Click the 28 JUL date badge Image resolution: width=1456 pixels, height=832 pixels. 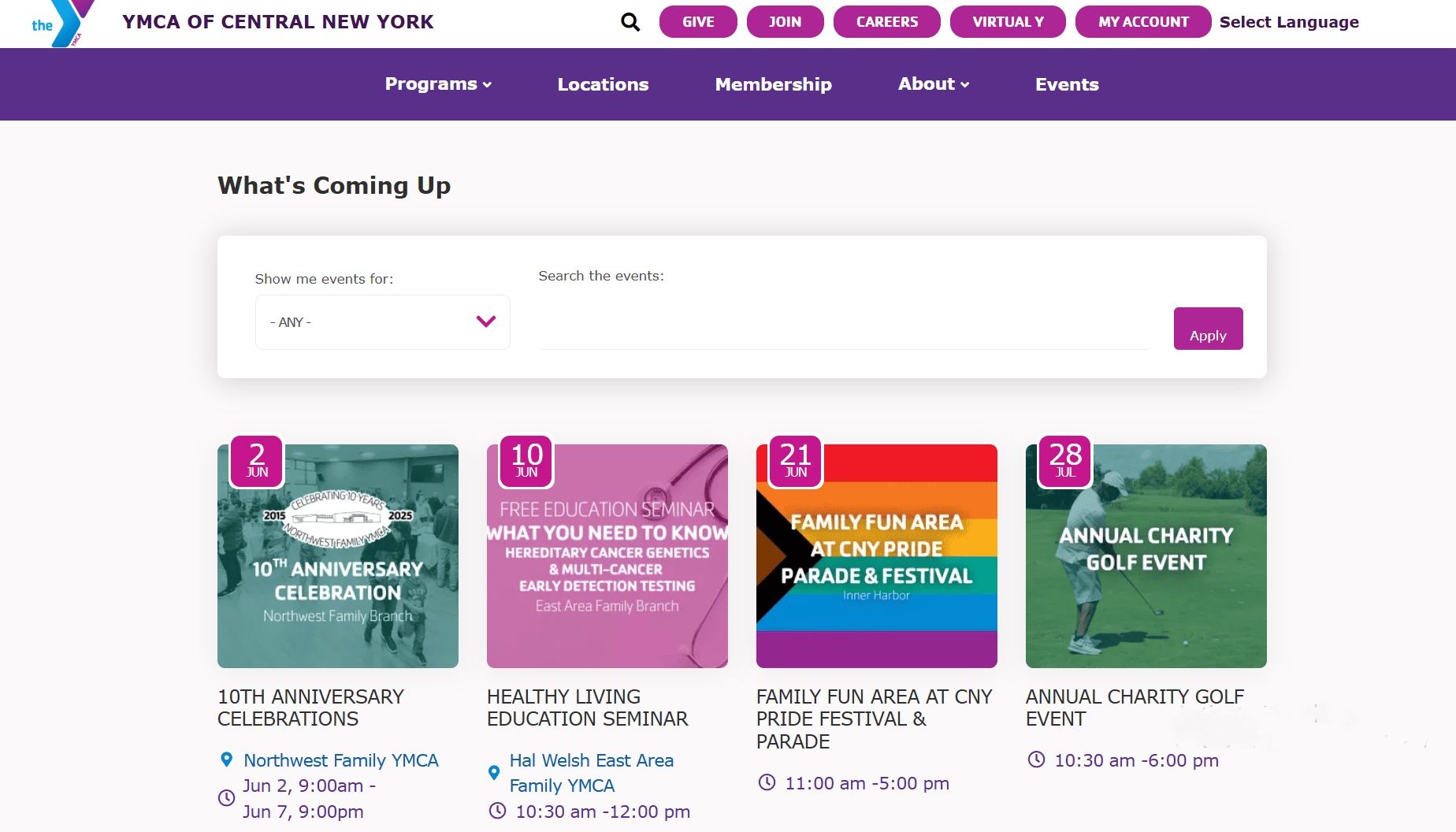[1065, 462]
